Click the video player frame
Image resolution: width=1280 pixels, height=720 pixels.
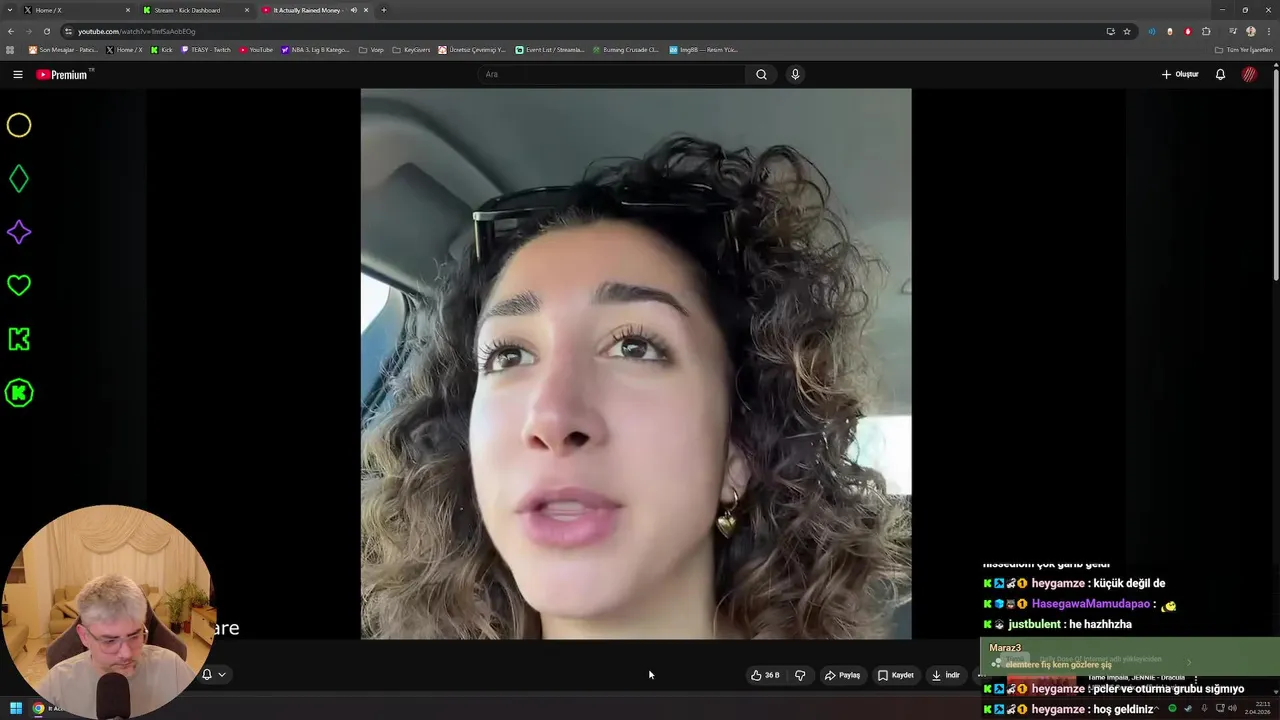click(636, 363)
